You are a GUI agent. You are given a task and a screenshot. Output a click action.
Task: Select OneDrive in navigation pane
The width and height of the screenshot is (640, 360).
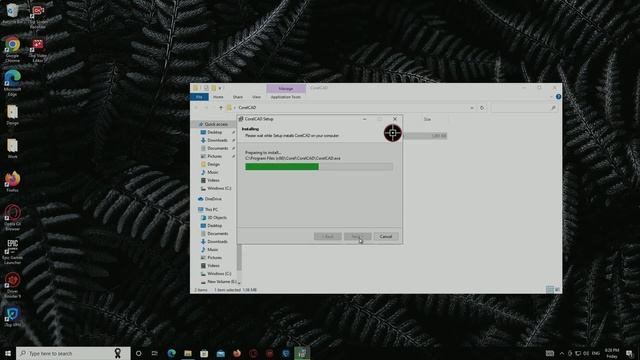point(213,199)
